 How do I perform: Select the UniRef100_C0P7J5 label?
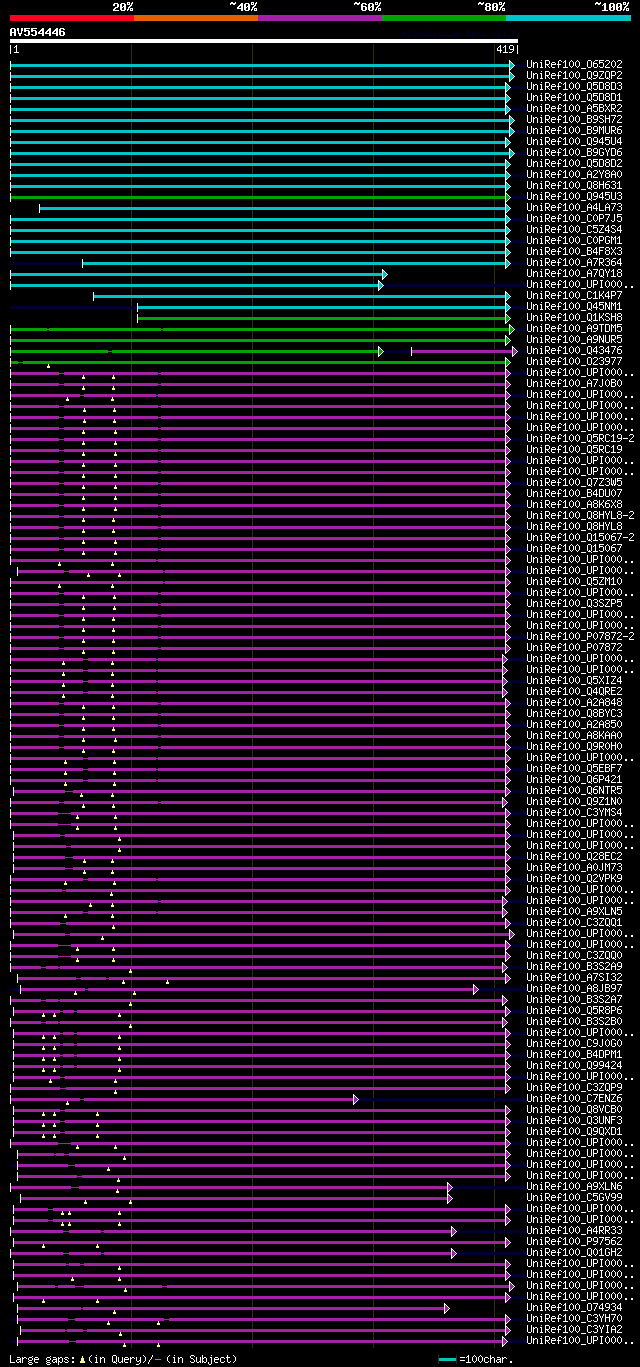[574, 218]
